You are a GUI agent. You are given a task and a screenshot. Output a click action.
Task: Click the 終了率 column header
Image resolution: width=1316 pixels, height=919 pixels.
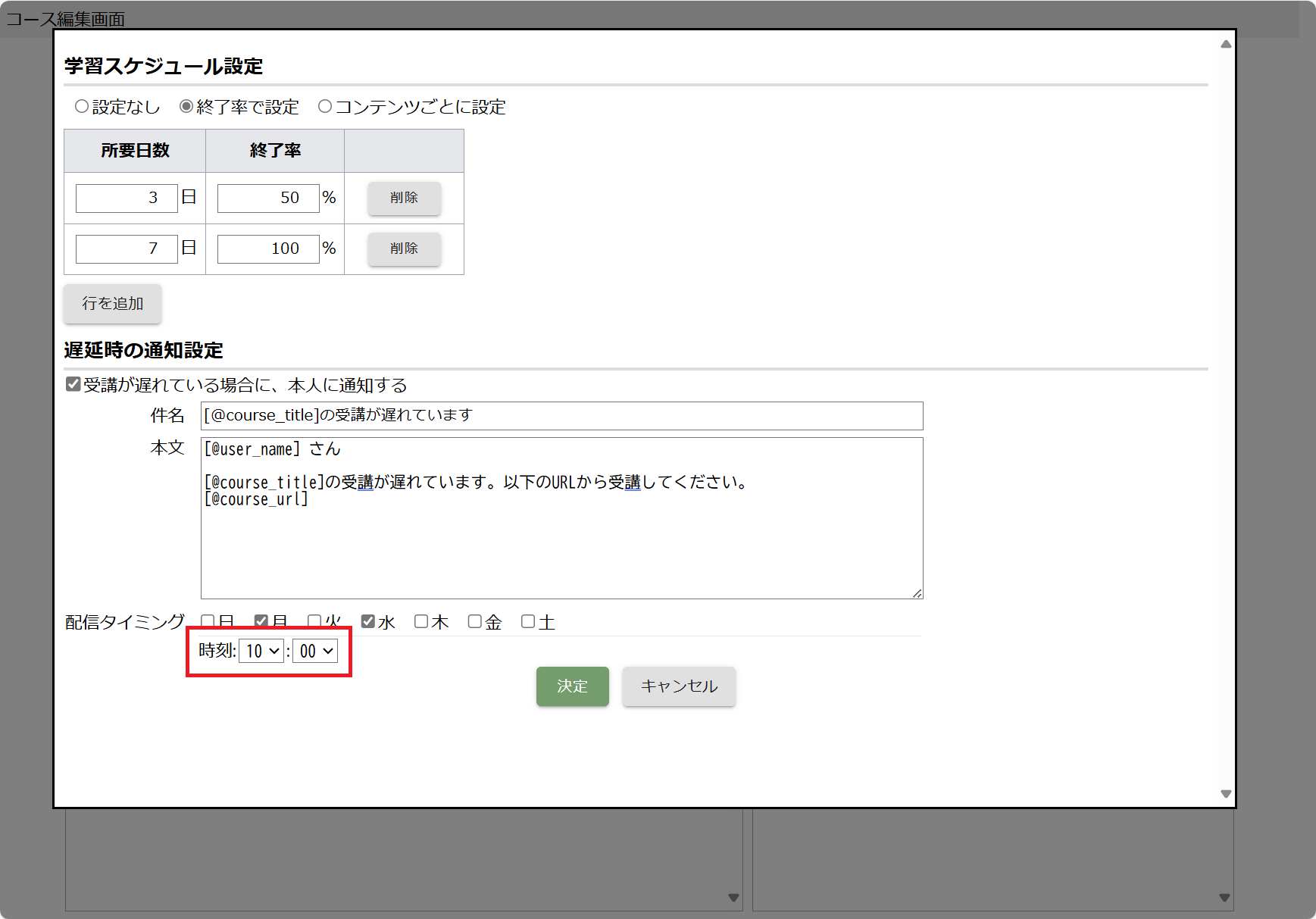[275, 151]
